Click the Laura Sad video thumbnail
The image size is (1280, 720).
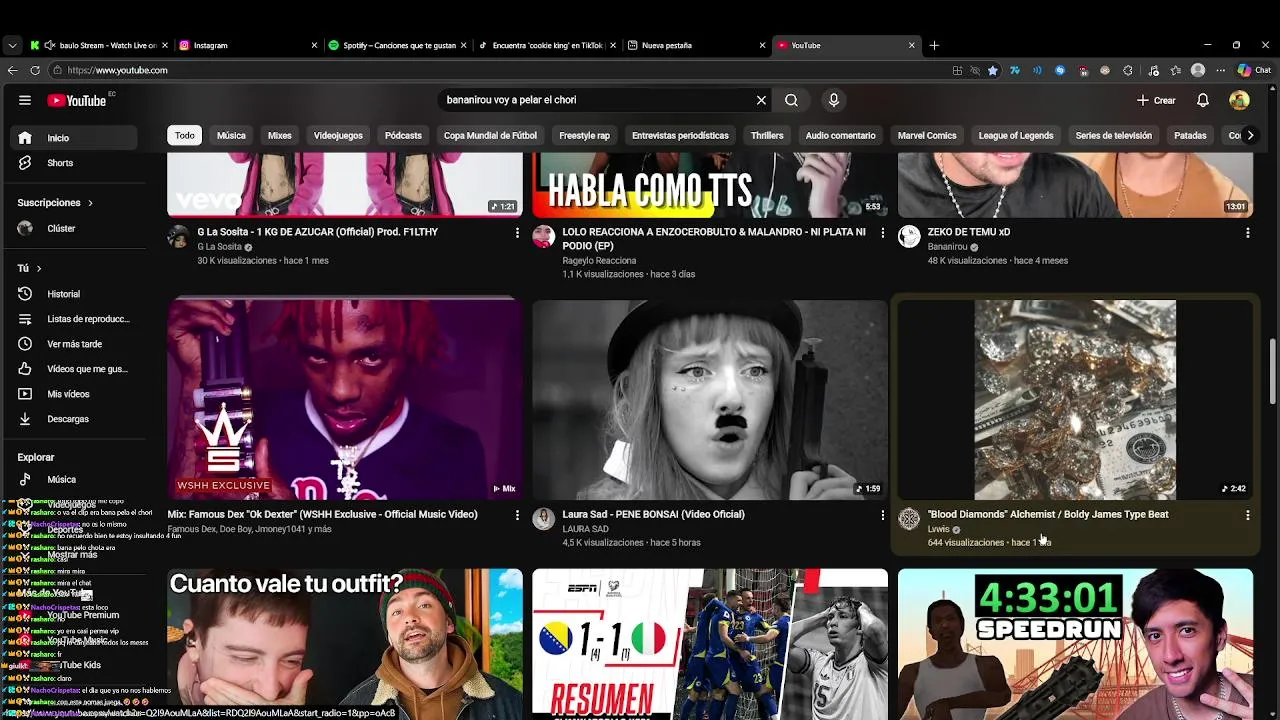click(710, 399)
